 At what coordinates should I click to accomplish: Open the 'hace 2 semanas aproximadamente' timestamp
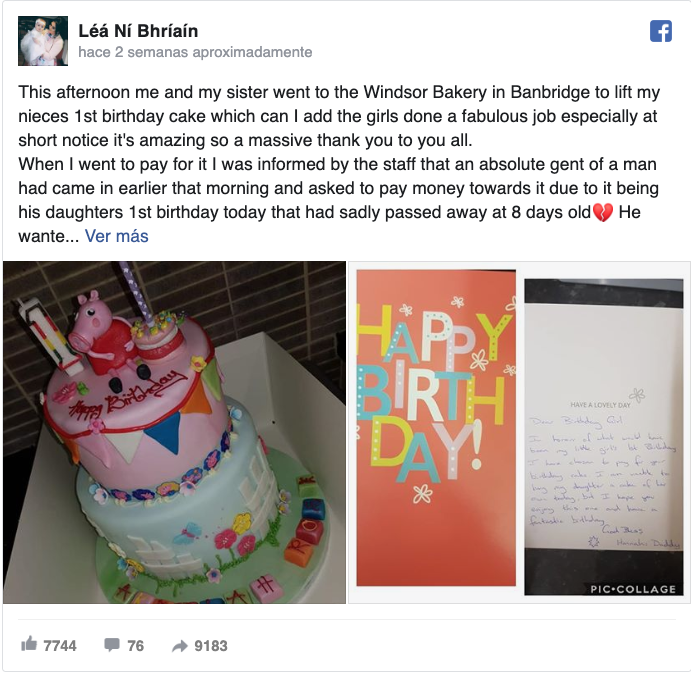(195, 52)
